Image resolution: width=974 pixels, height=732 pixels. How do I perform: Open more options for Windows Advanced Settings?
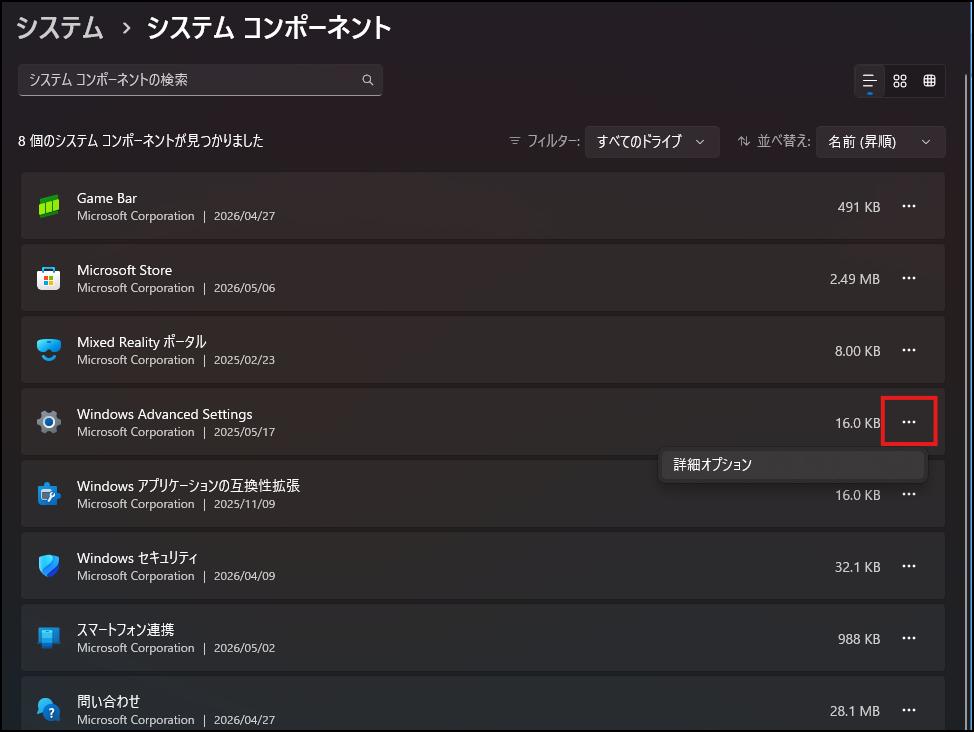(909, 423)
